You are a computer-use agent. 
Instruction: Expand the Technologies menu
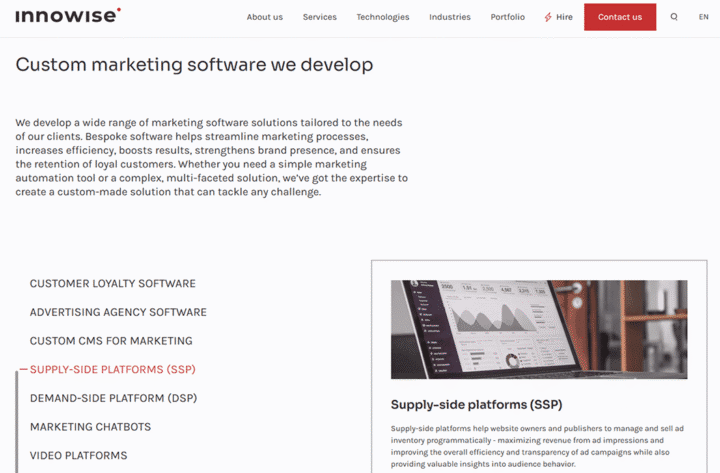[382, 17]
